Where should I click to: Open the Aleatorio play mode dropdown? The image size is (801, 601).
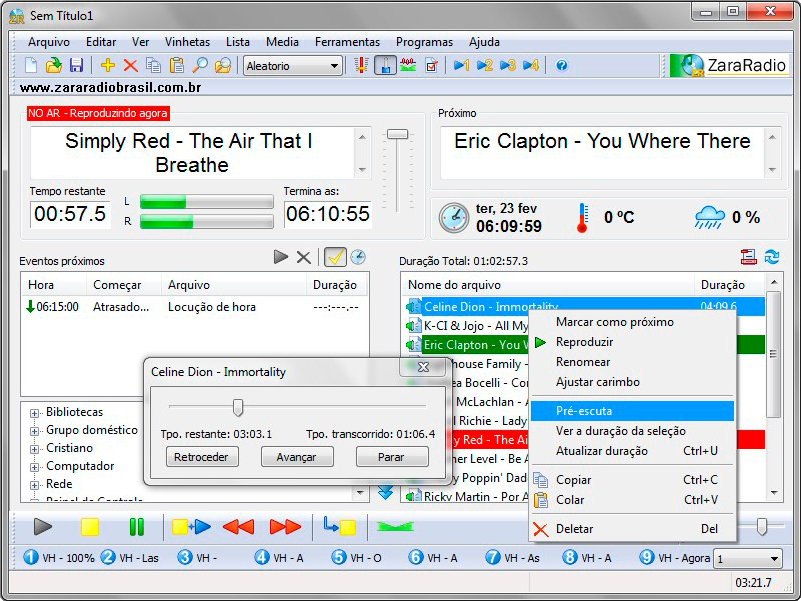[292, 66]
